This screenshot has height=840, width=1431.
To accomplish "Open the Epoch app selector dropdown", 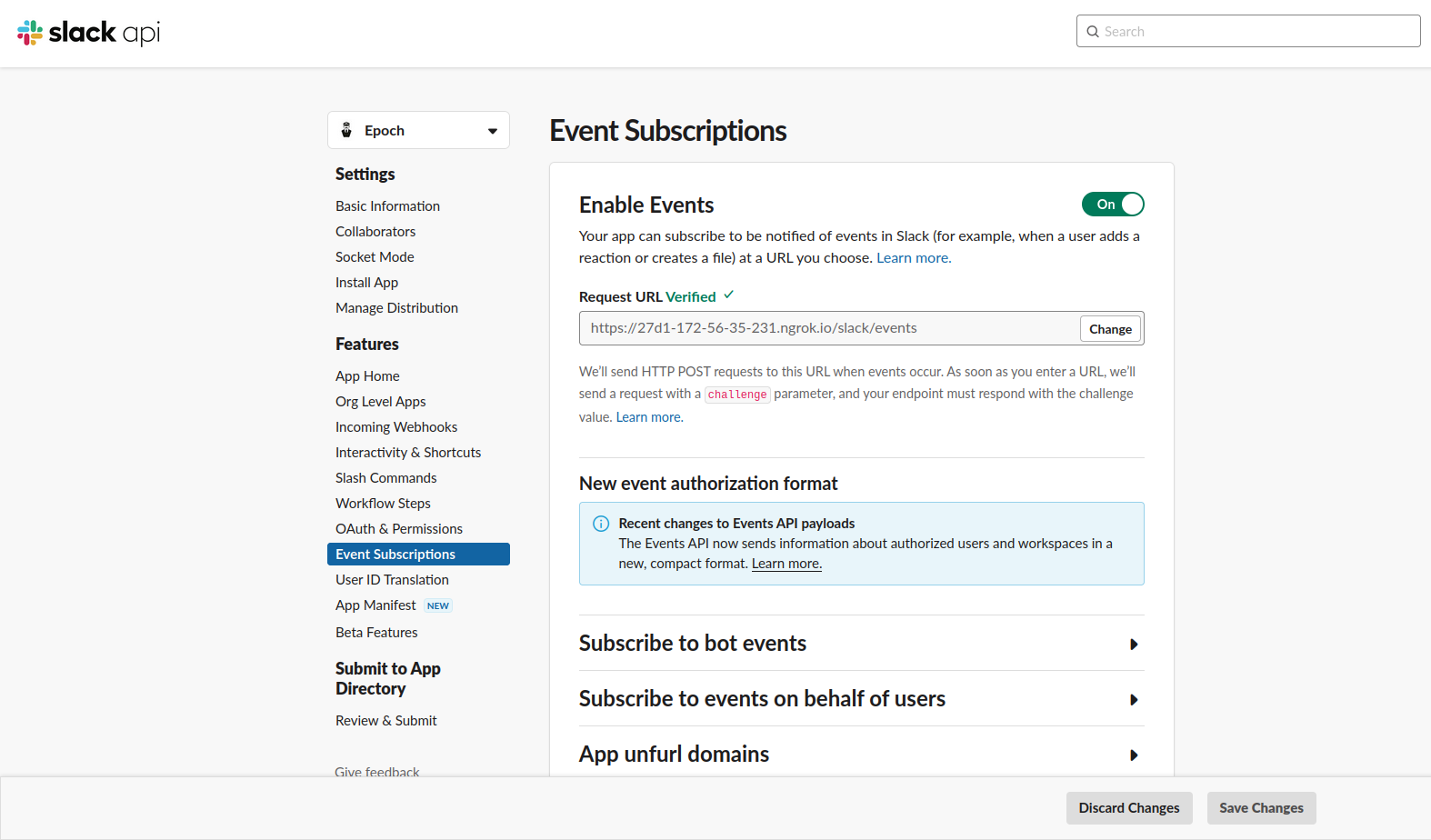I will (418, 130).
